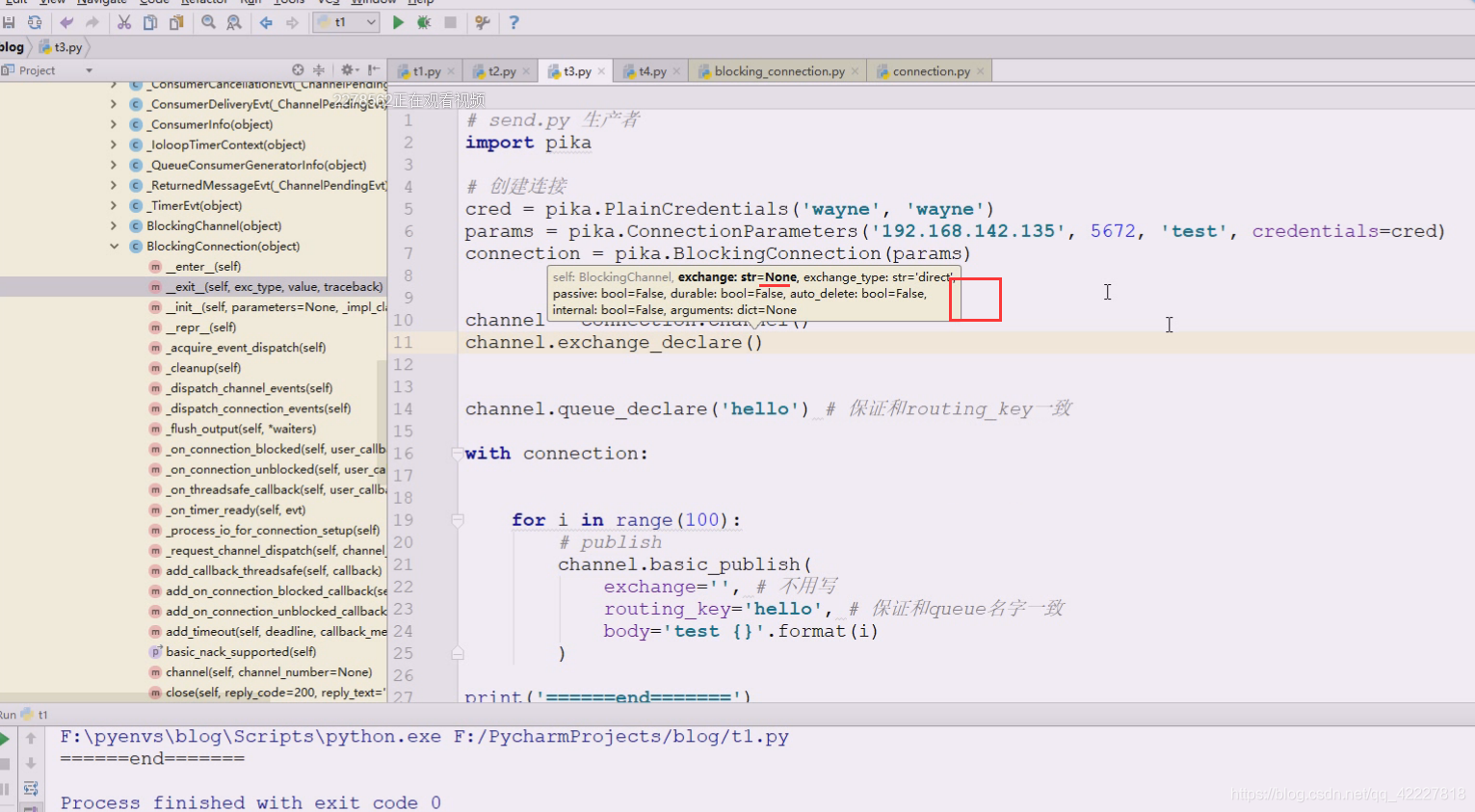Screen dimensions: 1475x812
Task: Select __enter__(self) method in the tree
Action: (202, 266)
